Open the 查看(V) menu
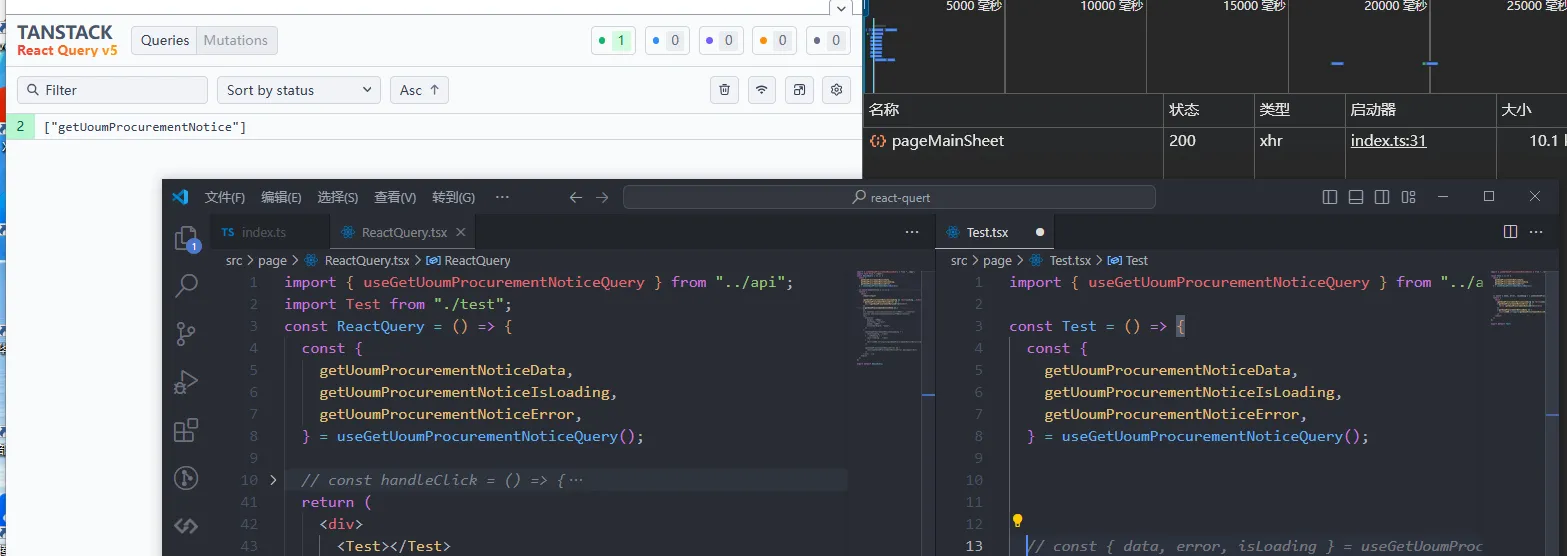The width and height of the screenshot is (1567, 556). [395, 197]
